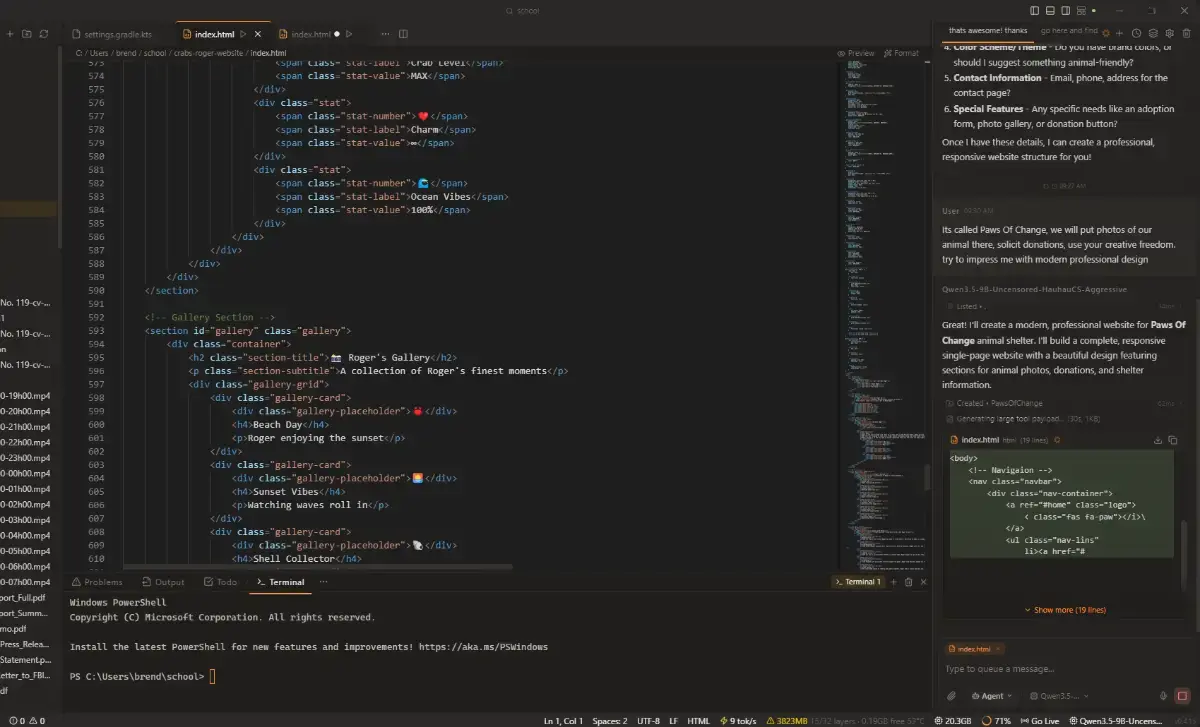Screen dimensions: 1200x727
Task: Run the second index.html tab's play icon
Action: [350, 34]
